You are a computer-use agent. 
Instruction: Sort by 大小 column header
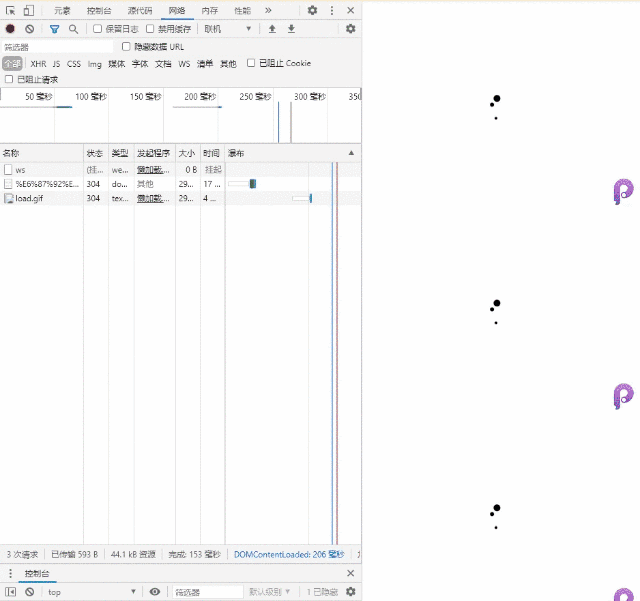click(188, 153)
